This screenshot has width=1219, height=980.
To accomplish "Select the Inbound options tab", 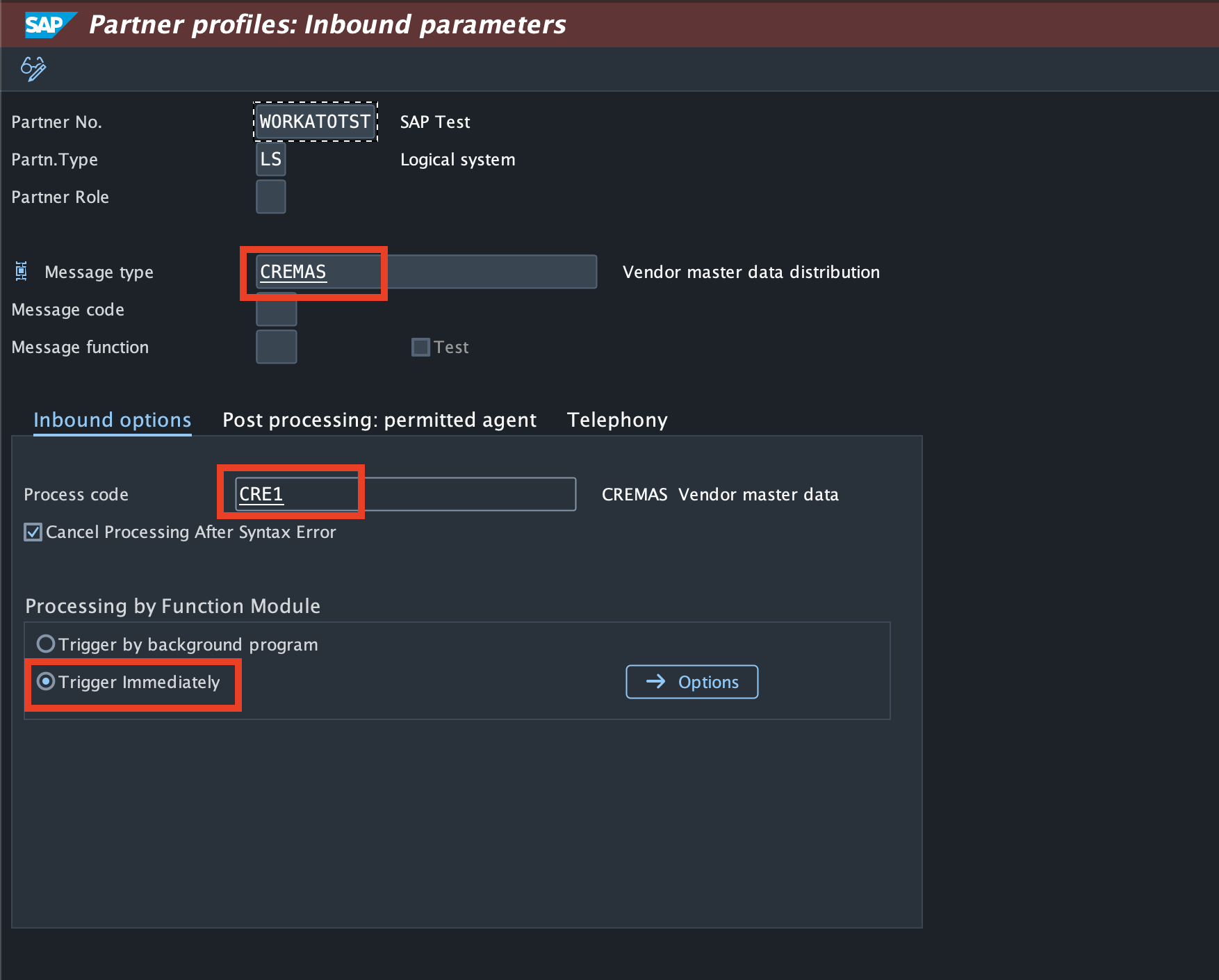I will click(x=112, y=420).
